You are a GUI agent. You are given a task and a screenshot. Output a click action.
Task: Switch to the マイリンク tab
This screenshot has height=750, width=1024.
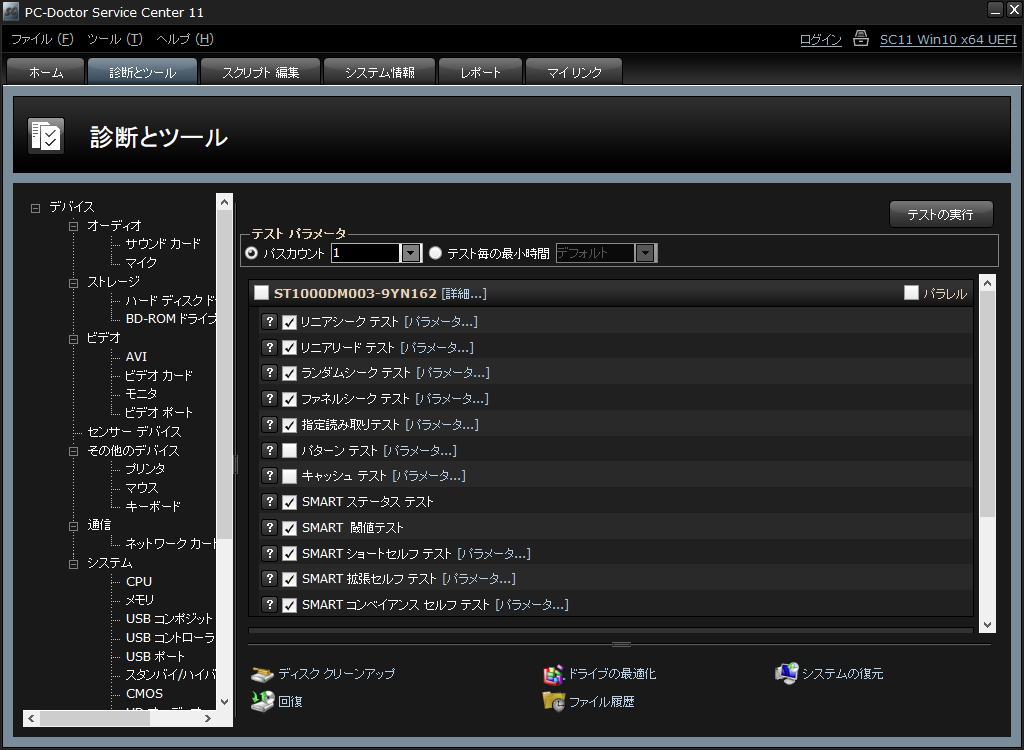[x=574, y=72]
